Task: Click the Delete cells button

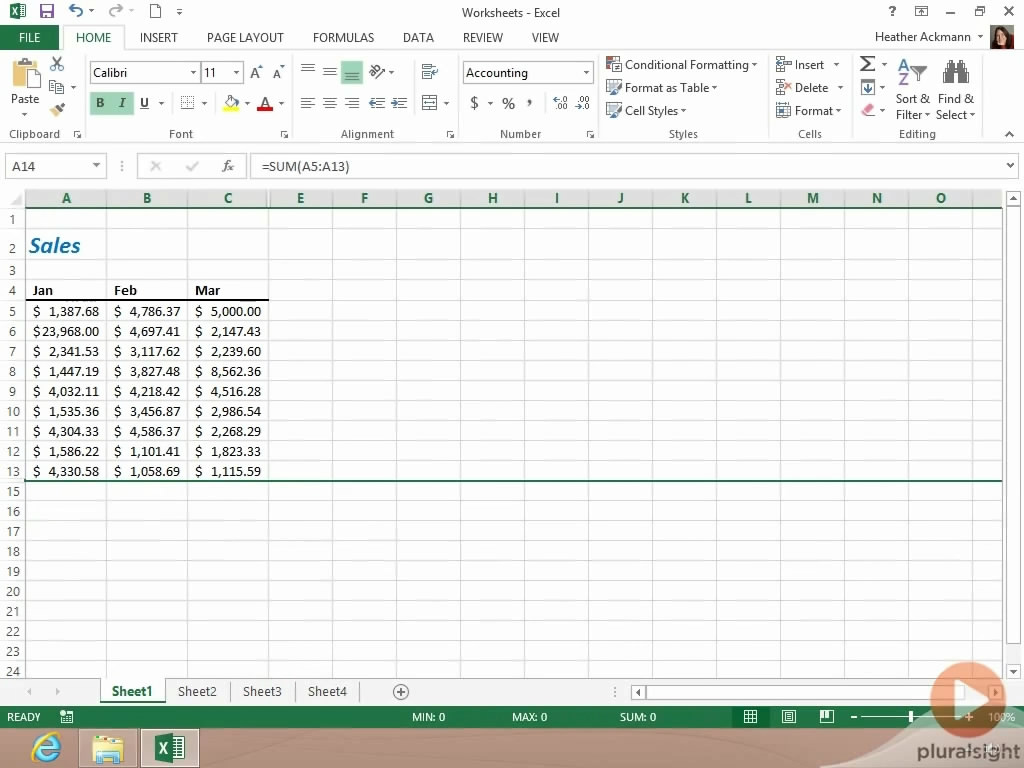Action: click(810, 88)
